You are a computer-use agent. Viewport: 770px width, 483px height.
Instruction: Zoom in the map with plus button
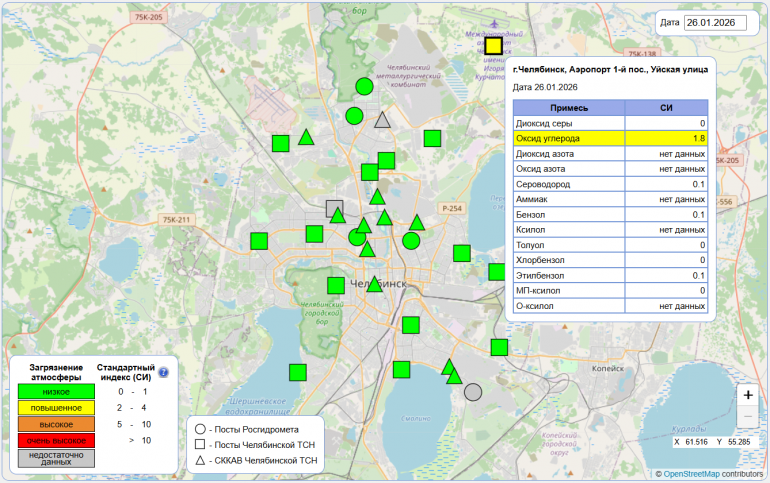(748, 392)
